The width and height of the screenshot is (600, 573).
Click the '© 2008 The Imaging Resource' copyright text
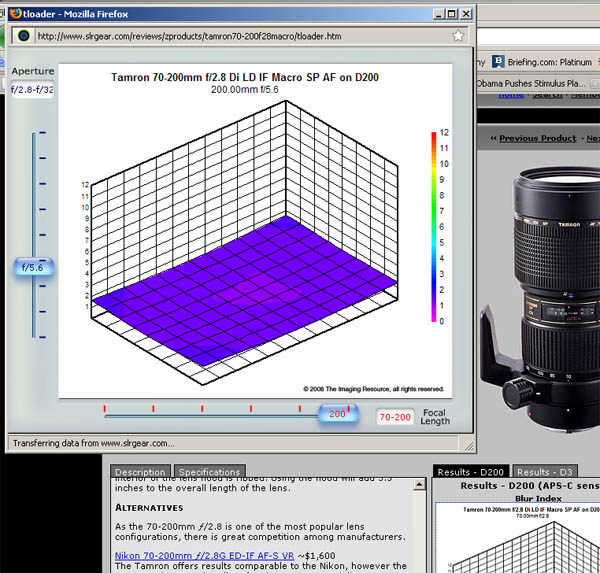coord(373,389)
